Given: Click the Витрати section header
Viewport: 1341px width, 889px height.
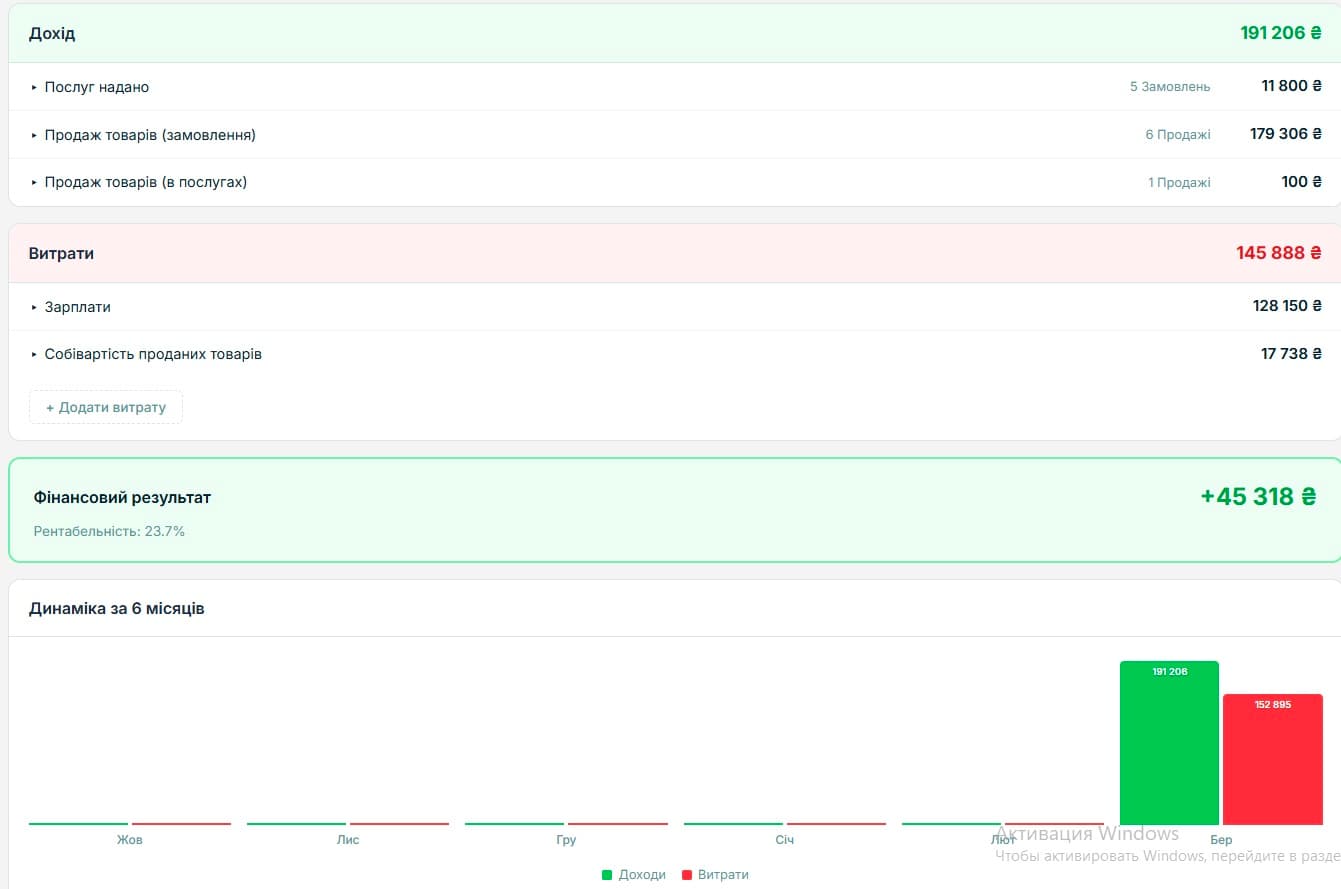Looking at the screenshot, I should pos(61,253).
